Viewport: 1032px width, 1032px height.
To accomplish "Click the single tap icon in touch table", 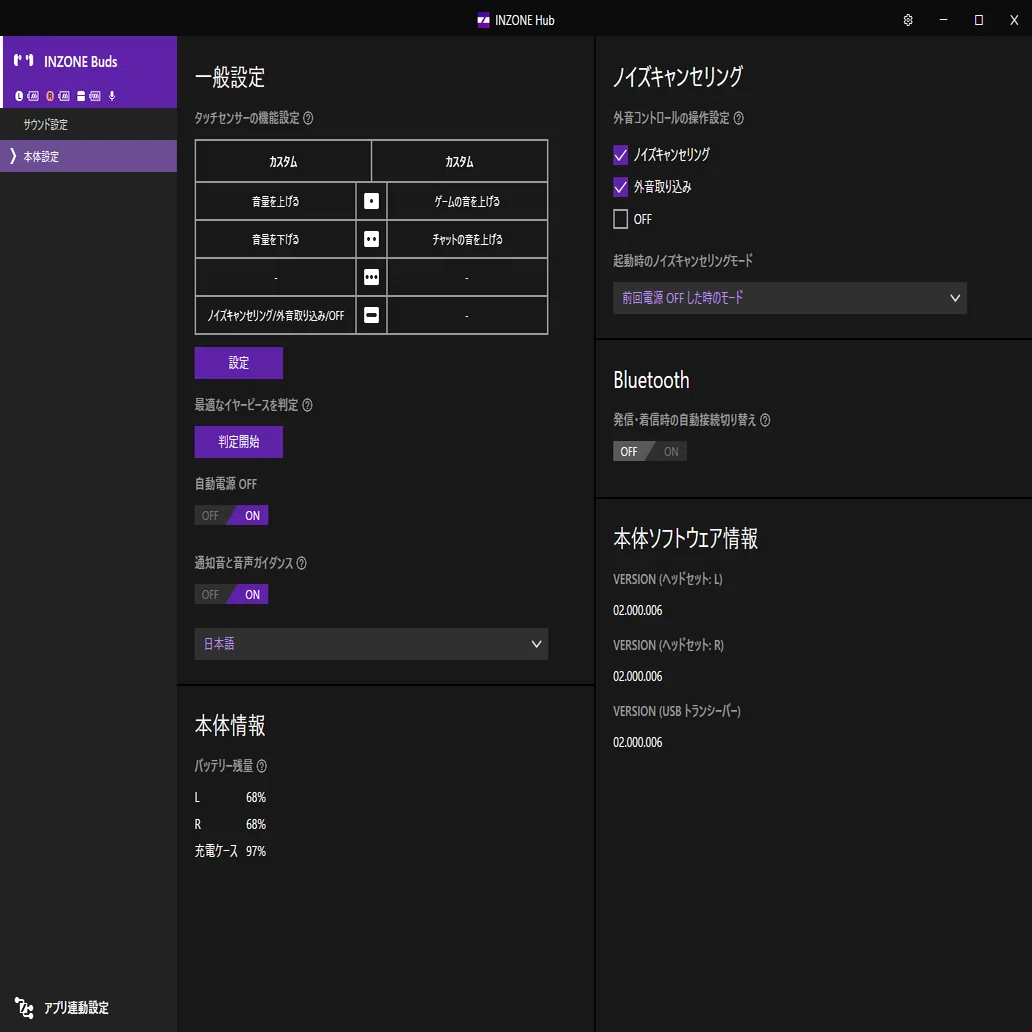I will [371, 201].
